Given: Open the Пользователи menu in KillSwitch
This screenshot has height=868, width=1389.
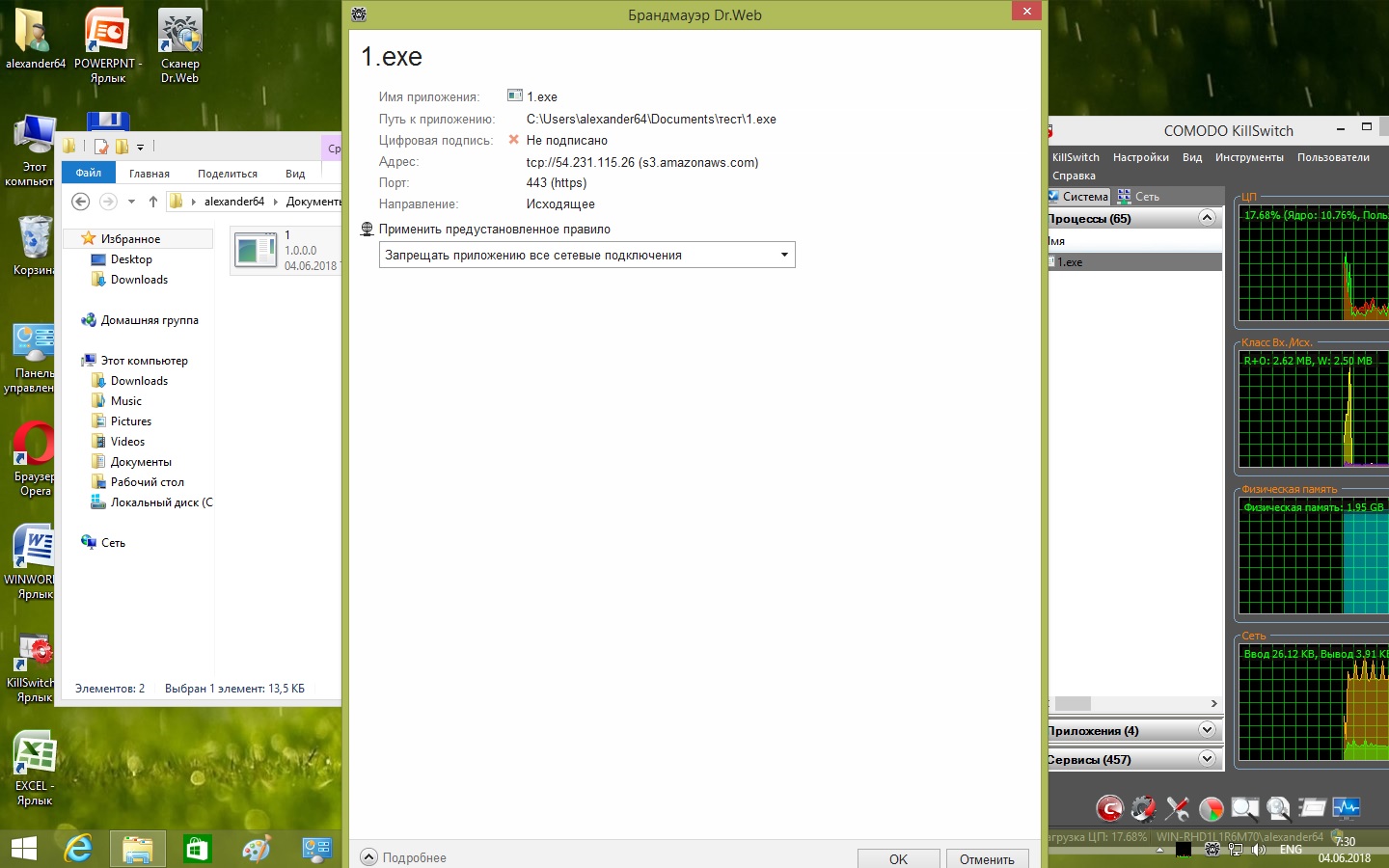Looking at the screenshot, I should point(1333,157).
